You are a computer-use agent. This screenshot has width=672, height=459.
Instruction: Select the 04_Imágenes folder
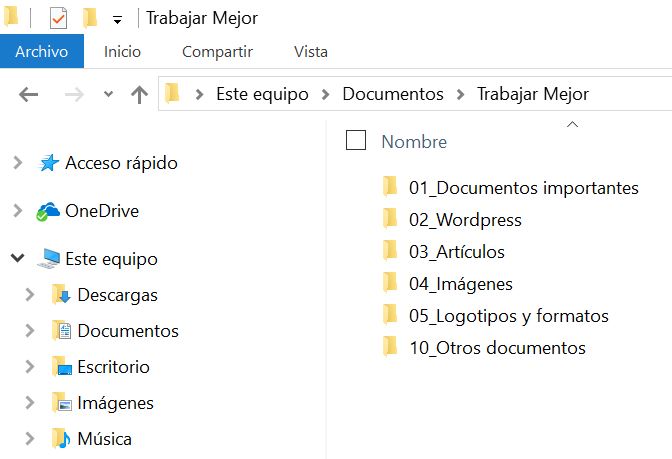tap(461, 284)
